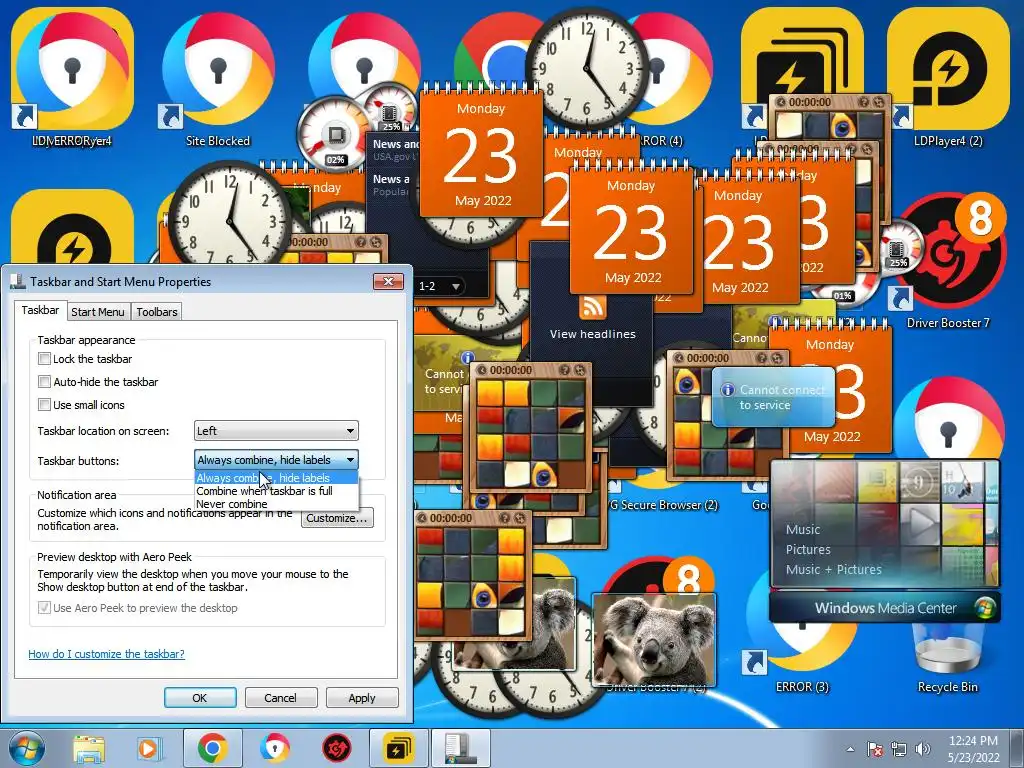Tick Lock the taskbar checkbox

click(x=44, y=359)
